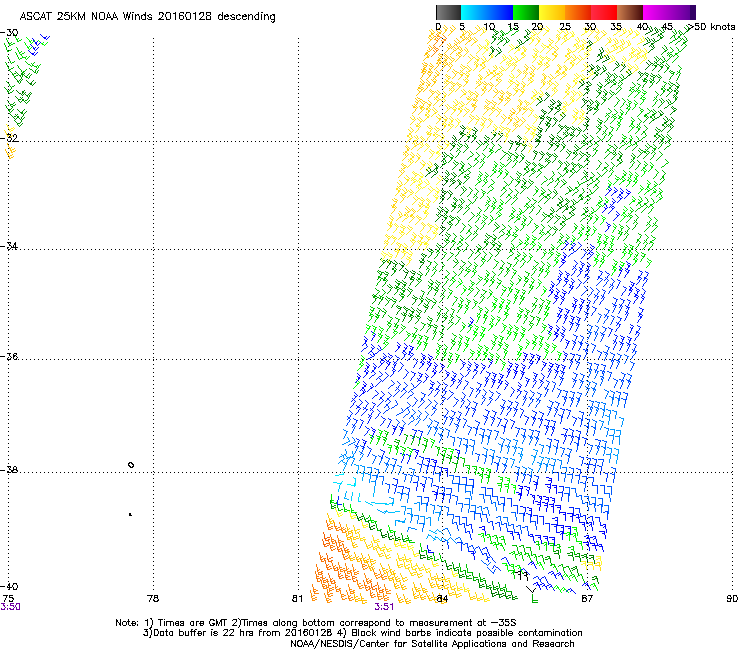Screen dimensions: 740x650
Task: Click the purple time stamp '3:50'
Action: tap(10, 607)
